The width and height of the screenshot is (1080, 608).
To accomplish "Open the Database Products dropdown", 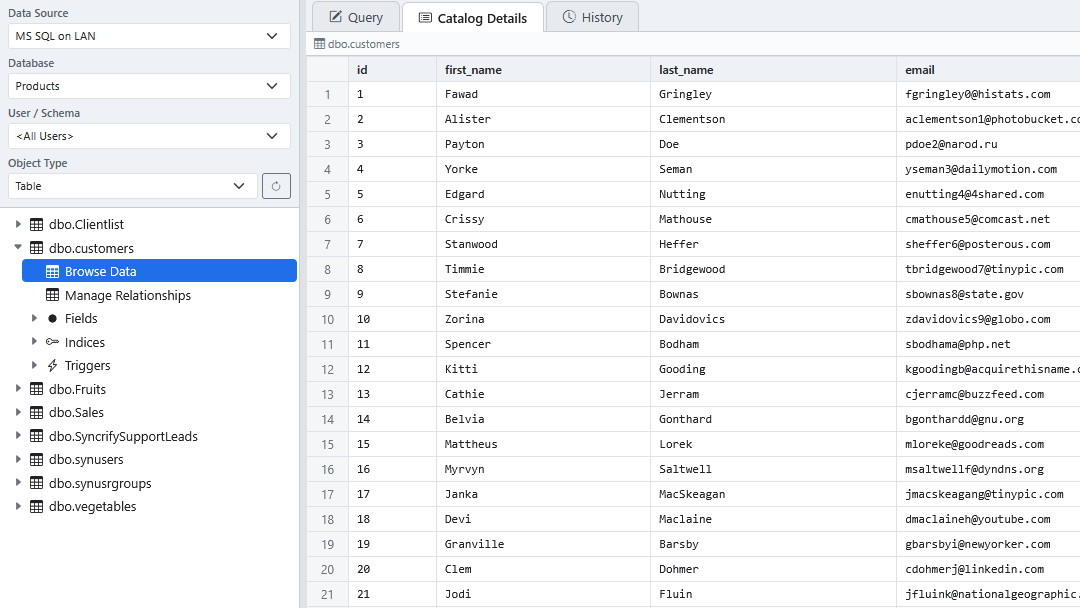I will [149, 86].
